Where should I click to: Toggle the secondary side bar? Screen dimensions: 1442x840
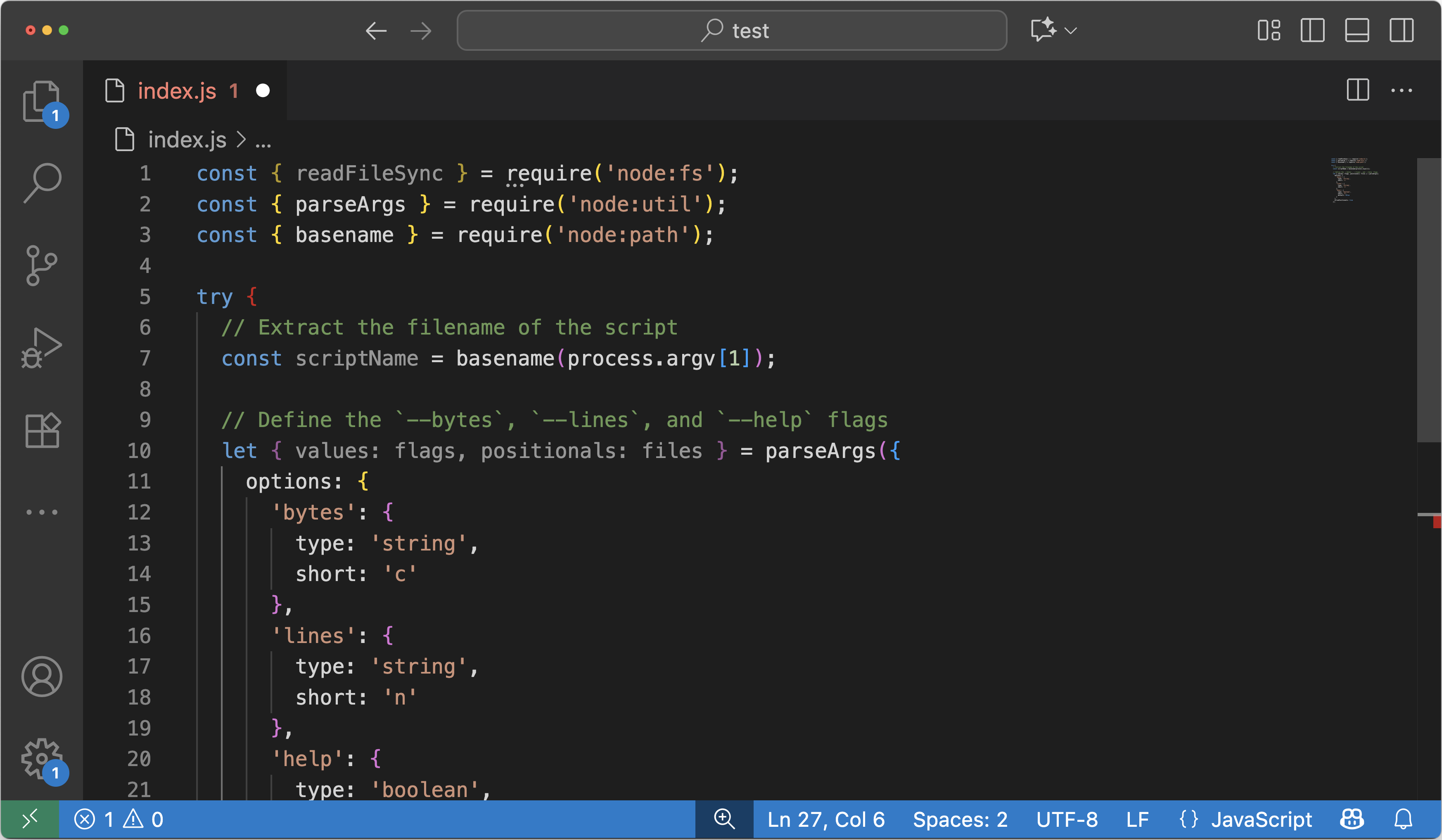point(1402,30)
